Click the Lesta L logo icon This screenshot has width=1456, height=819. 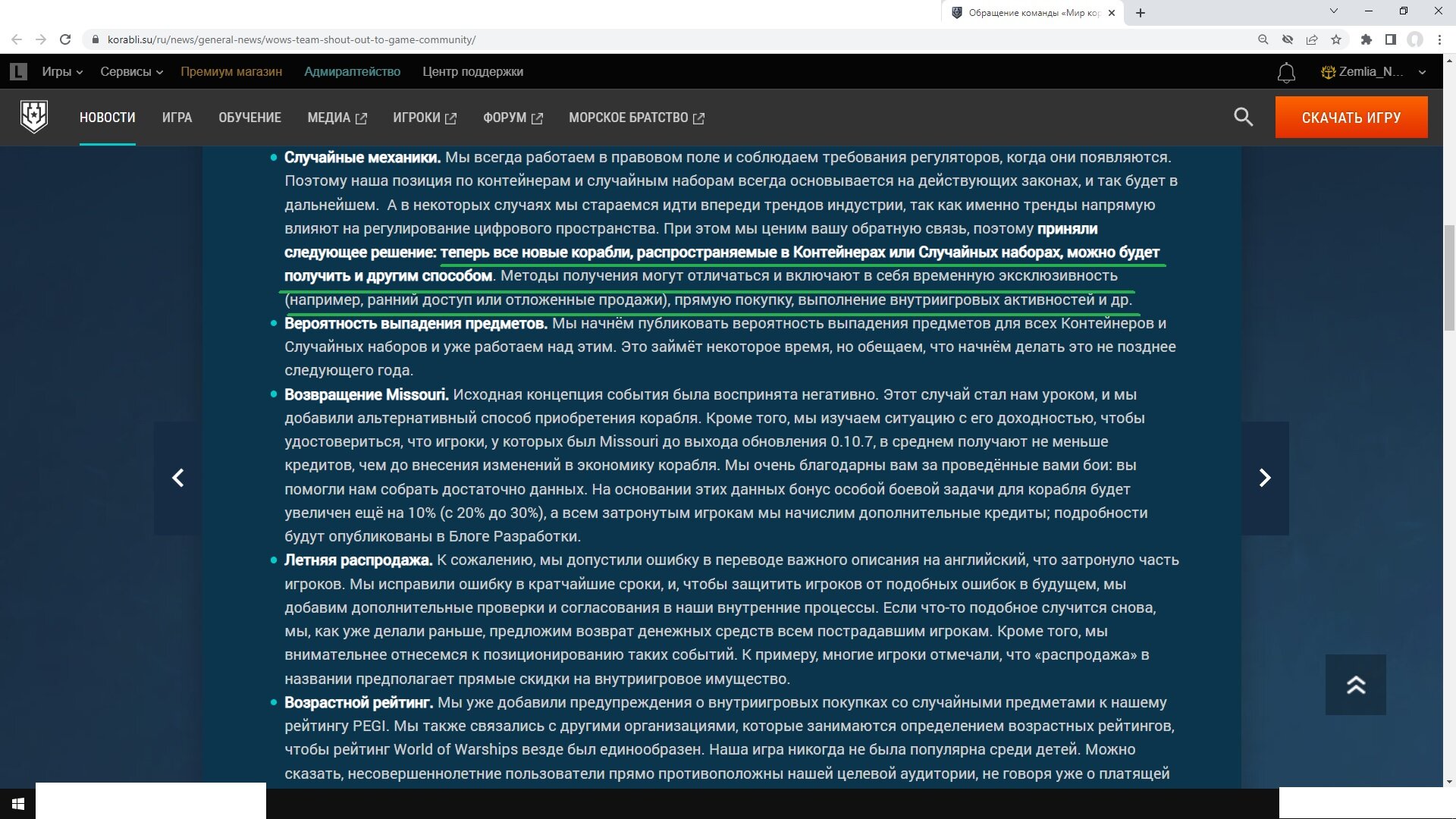point(18,72)
